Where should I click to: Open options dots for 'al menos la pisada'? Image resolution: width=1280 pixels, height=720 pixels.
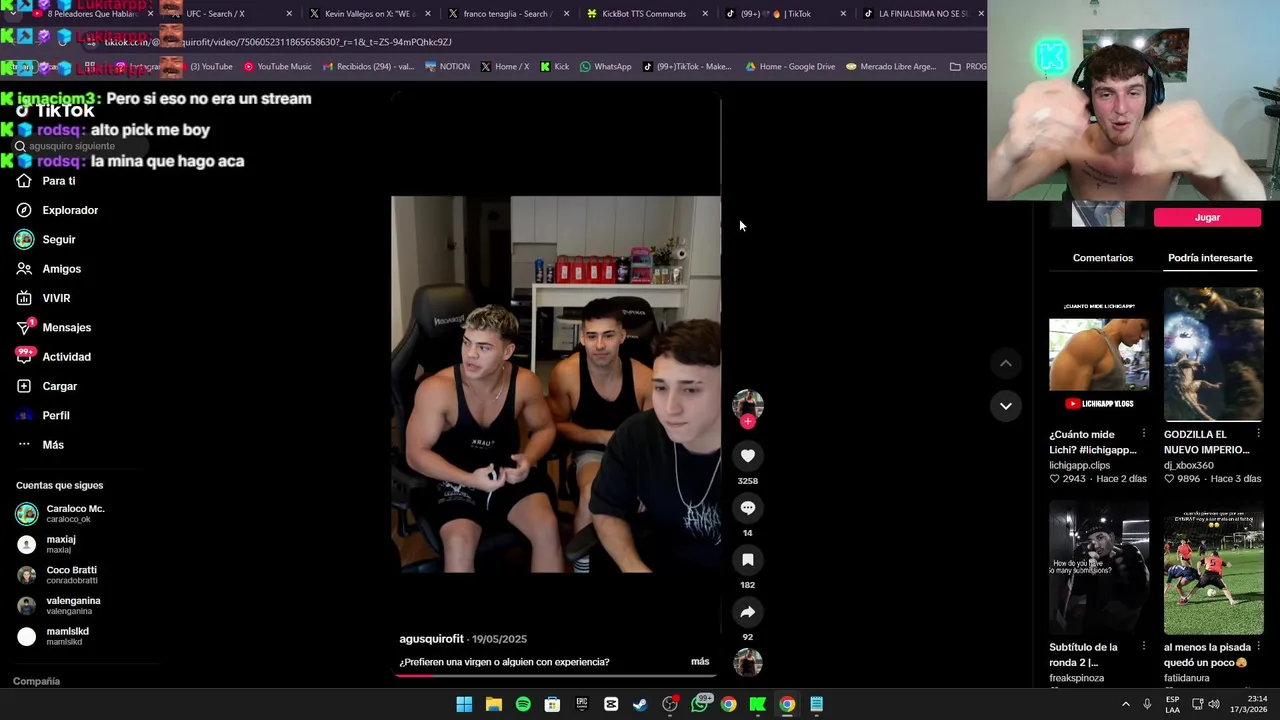tap(1258, 647)
